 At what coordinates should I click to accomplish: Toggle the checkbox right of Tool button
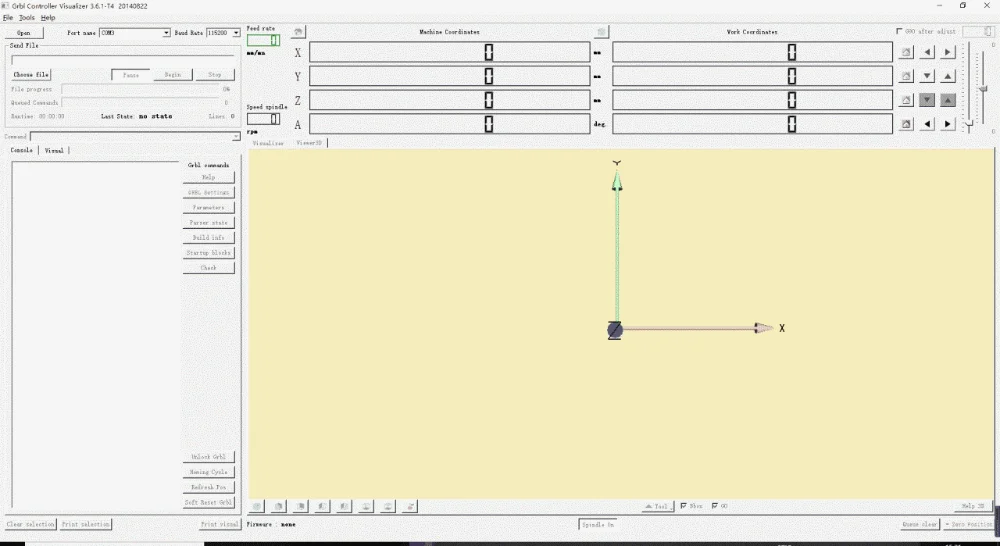(684, 506)
